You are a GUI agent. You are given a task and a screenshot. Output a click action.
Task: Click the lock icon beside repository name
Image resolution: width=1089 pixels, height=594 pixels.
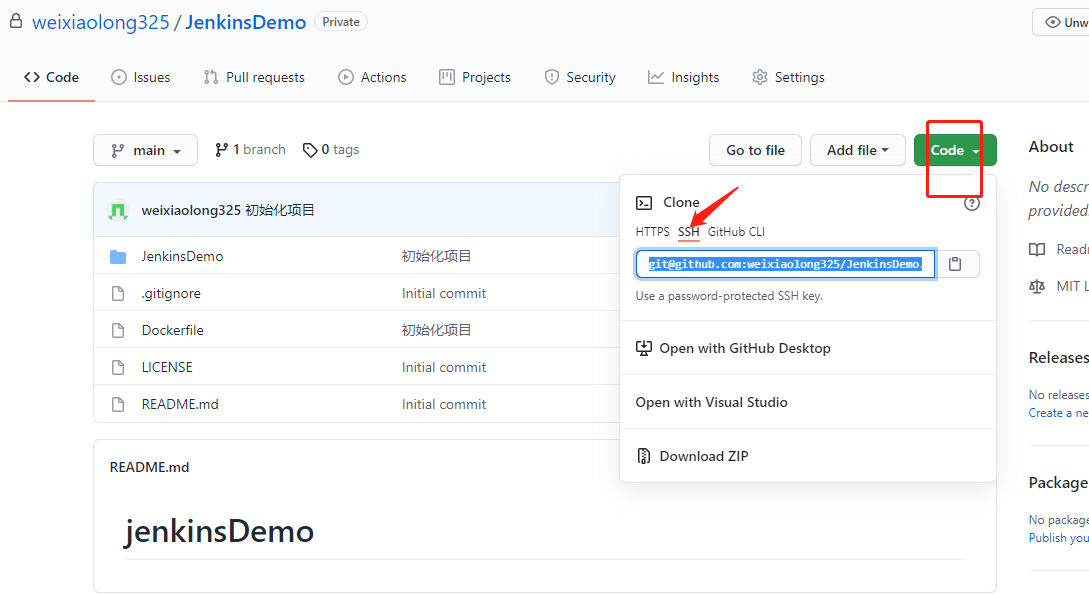[x=15, y=22]
